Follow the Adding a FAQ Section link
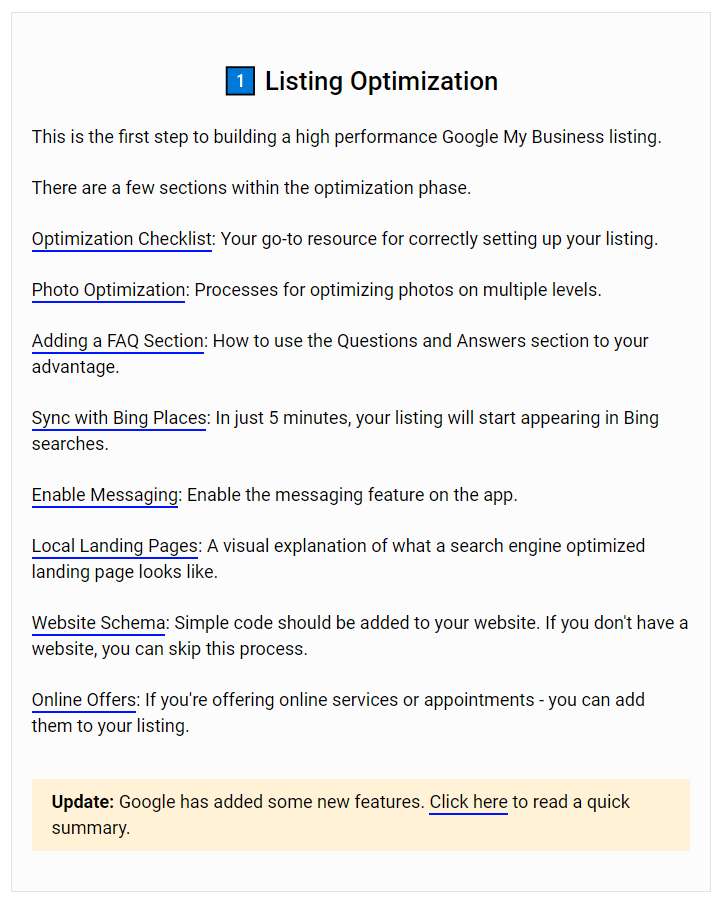The height and width of the screenshot is (904, 725). 118,341
